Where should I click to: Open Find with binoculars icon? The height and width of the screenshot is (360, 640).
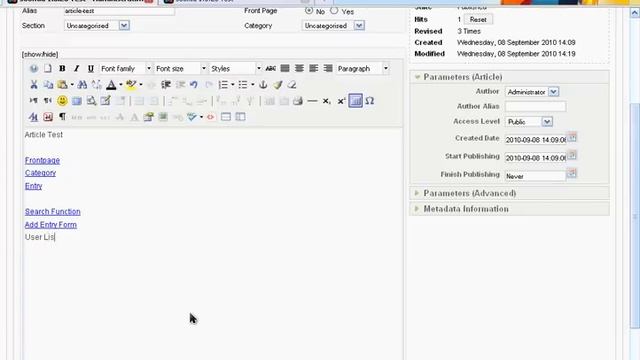pos(82,85)
